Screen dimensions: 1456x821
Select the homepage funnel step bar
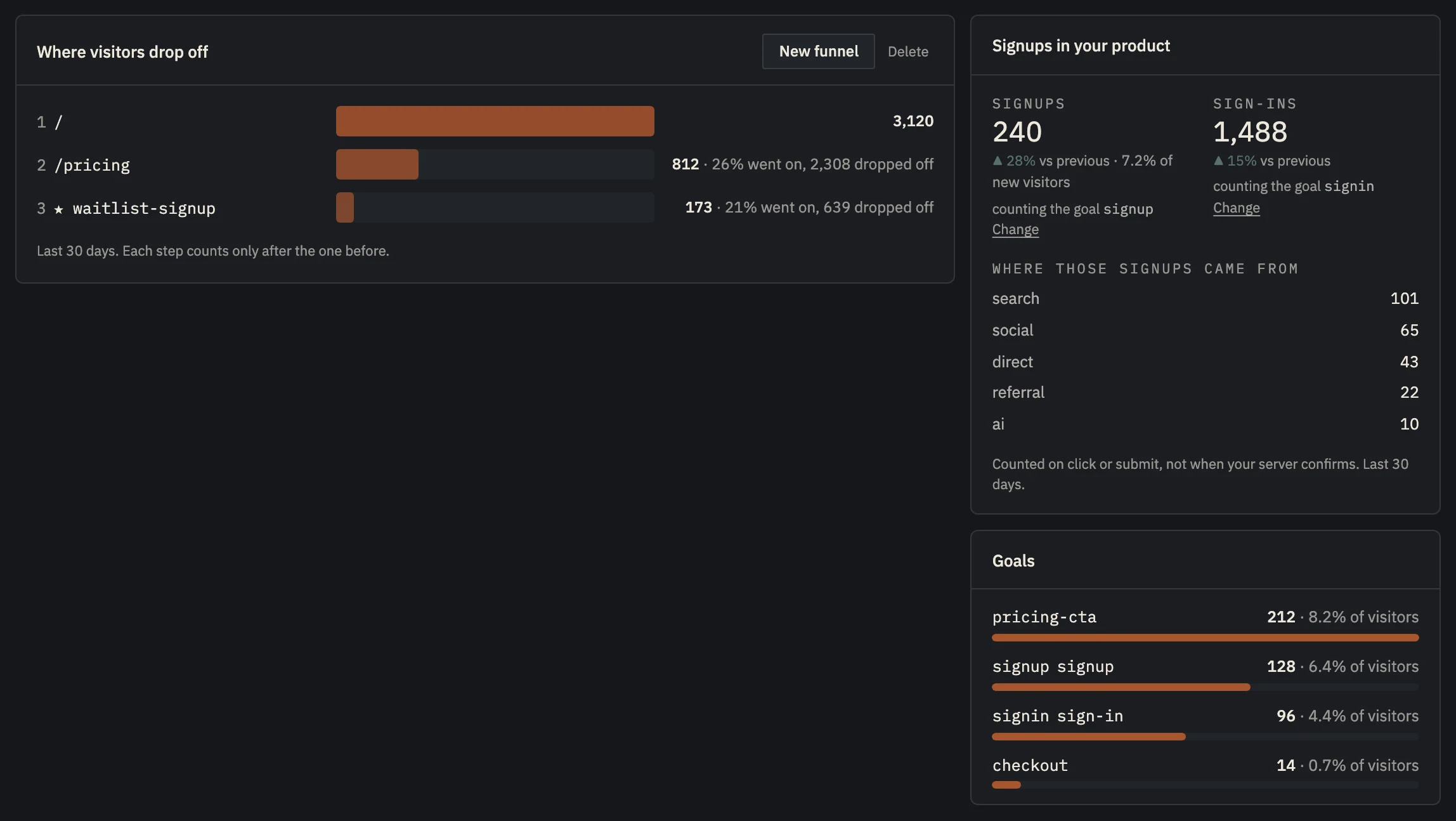coord(495,121)
